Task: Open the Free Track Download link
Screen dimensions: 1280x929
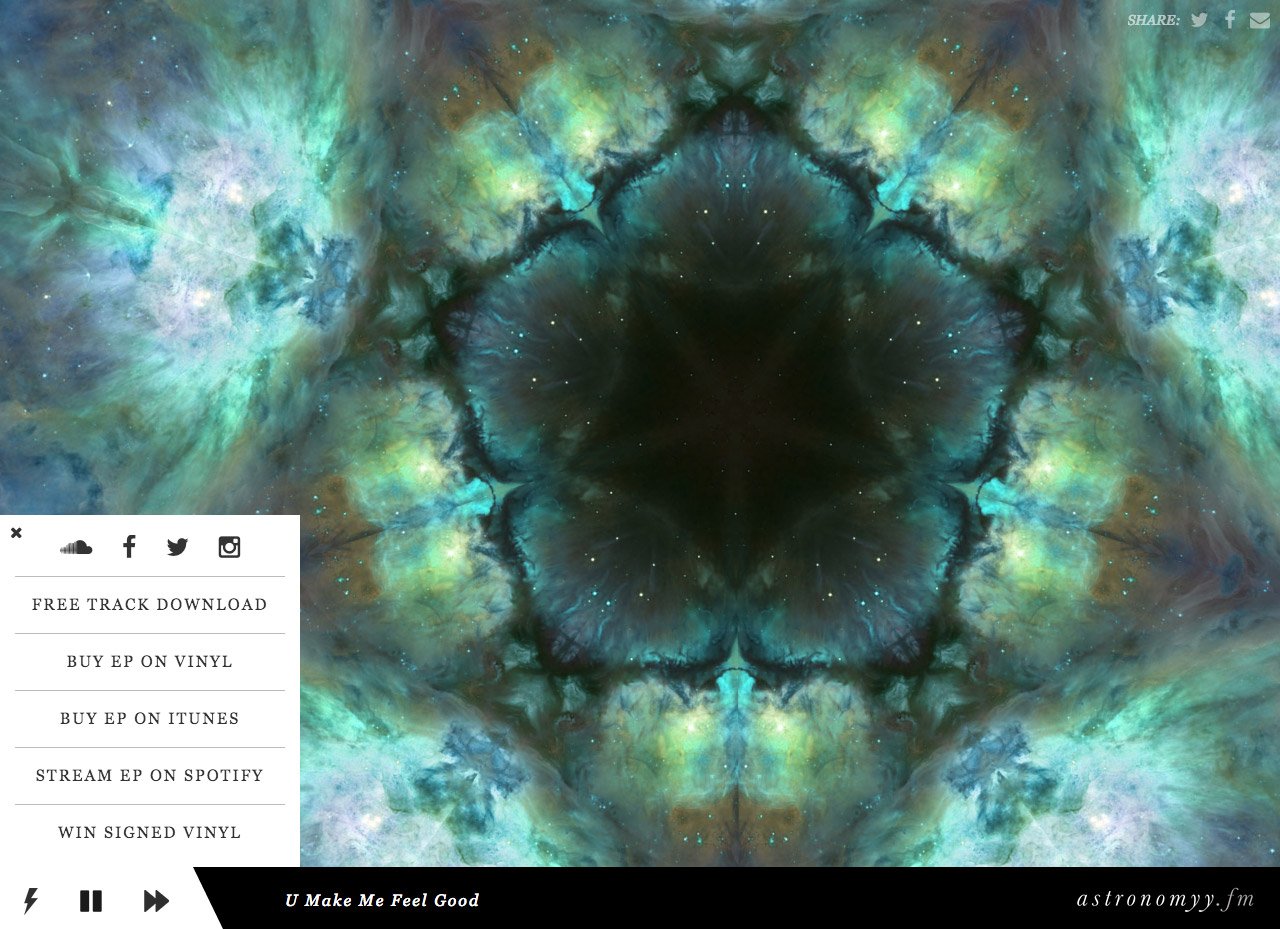Action: 149,604
